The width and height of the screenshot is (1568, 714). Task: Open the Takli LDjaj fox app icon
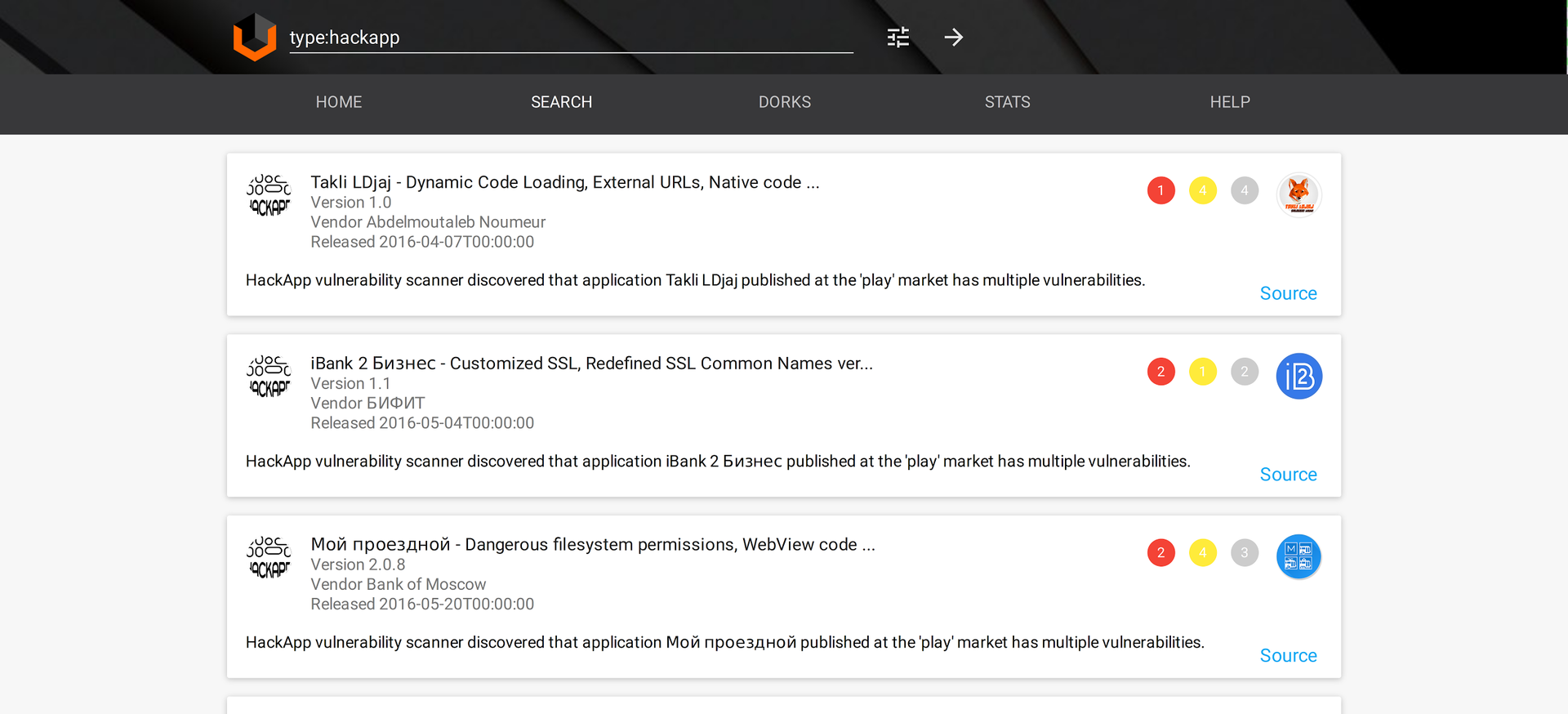[1298, 195]
